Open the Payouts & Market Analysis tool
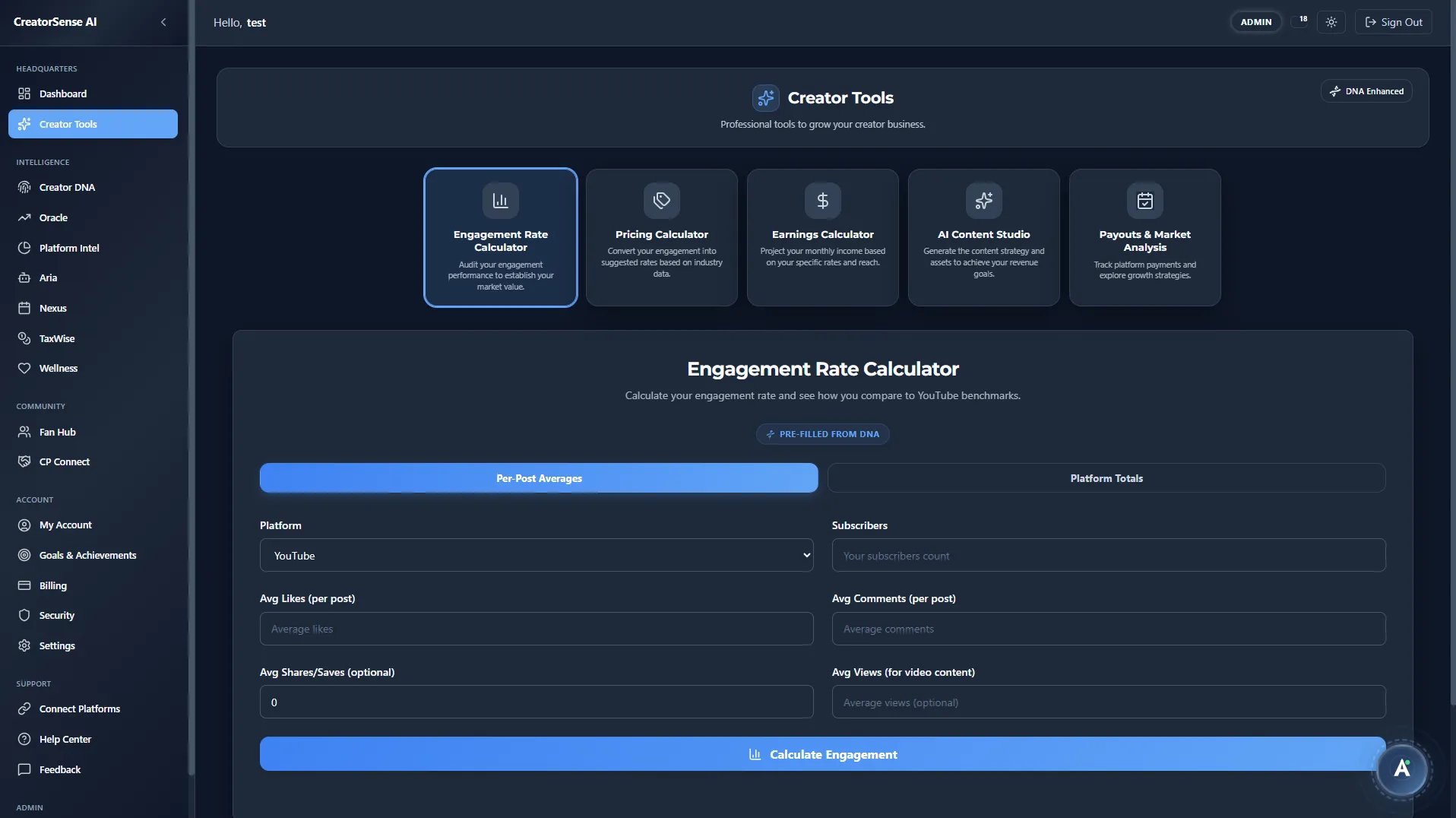This screenshot has width=1456, height=818. [x=1144, y=237]
